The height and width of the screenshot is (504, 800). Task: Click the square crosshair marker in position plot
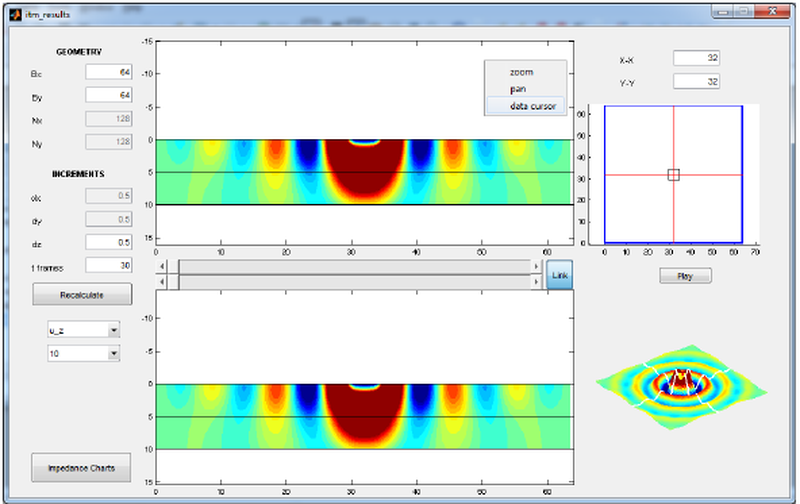click(673, 175)
